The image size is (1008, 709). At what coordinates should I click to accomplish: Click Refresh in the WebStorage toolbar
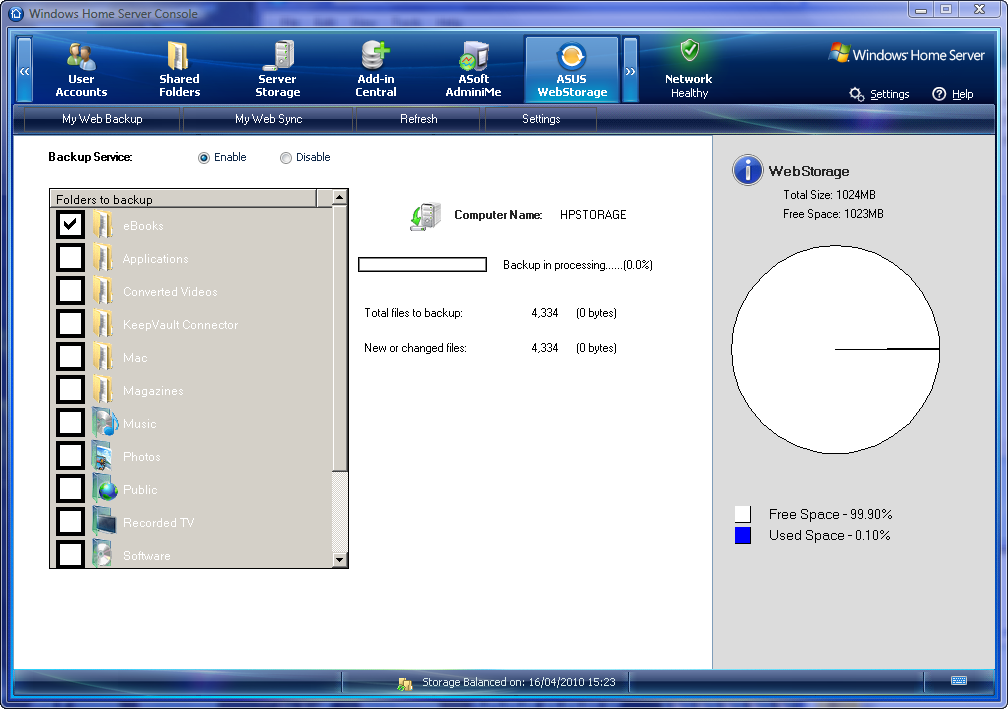pyautogui.click(x=418, y=119)
